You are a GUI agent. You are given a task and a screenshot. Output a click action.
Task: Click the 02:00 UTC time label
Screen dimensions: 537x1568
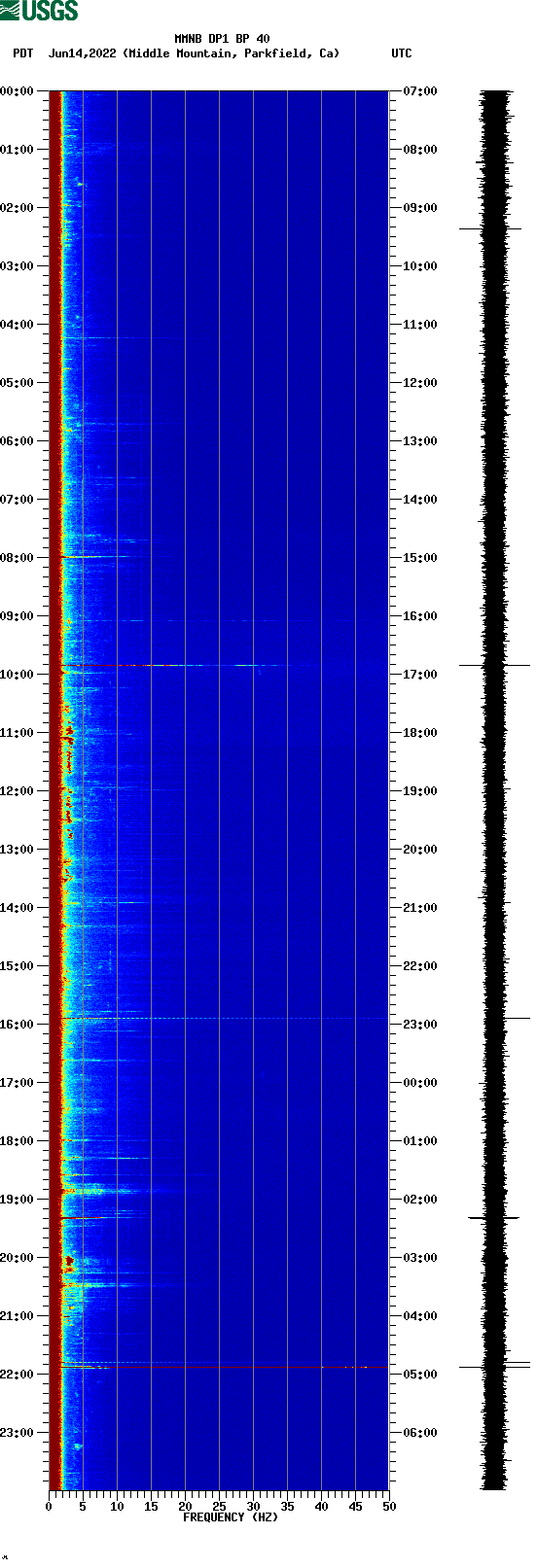pos(420,1200)
